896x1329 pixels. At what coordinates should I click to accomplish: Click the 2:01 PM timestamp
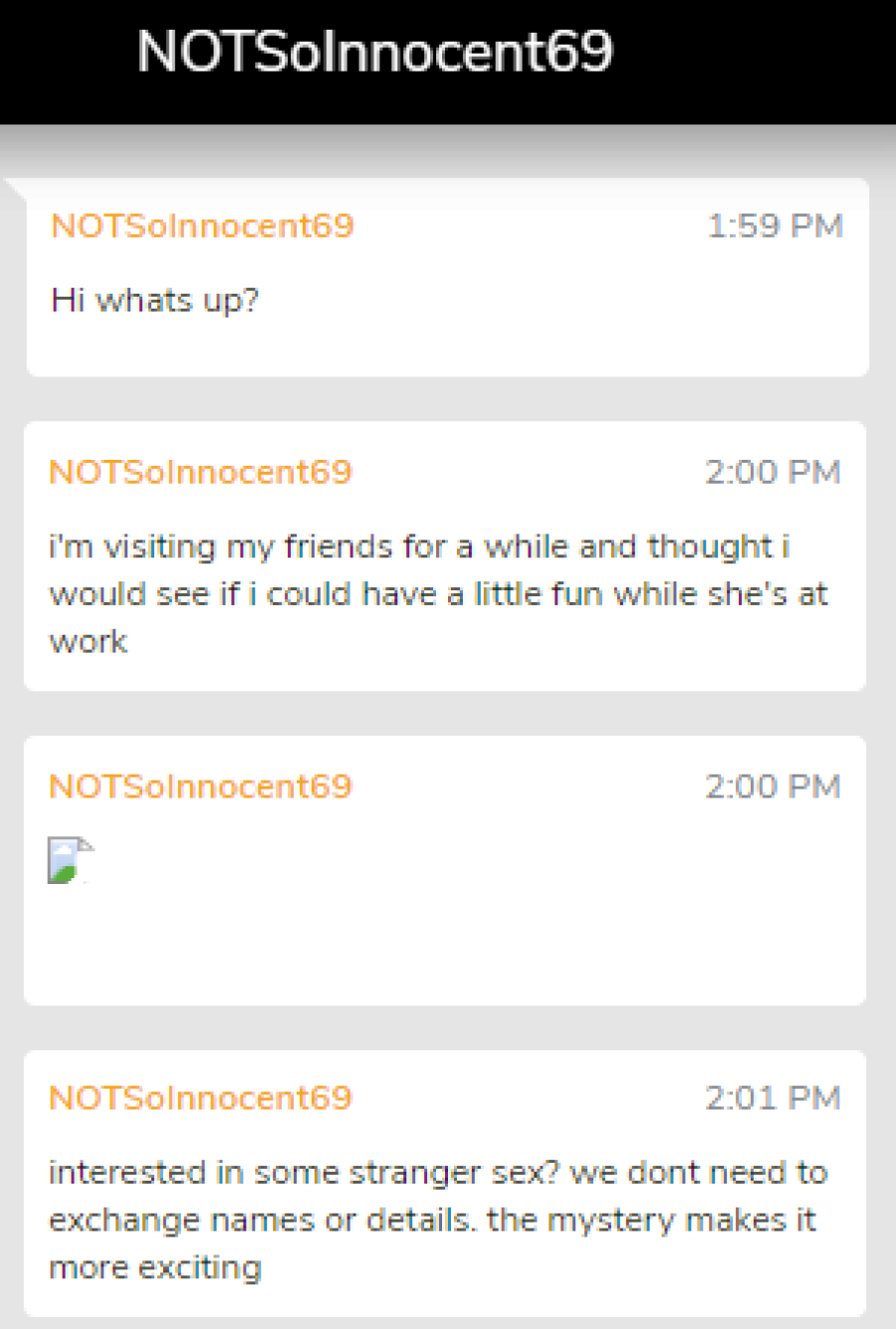point(774,1098)
